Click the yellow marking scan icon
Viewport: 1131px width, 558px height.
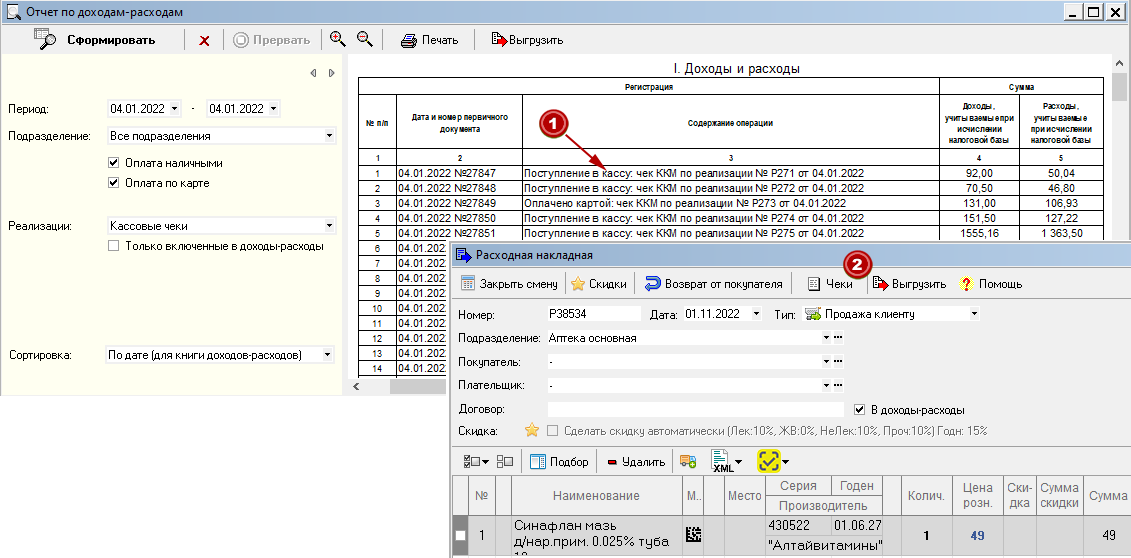click(769, 461)
